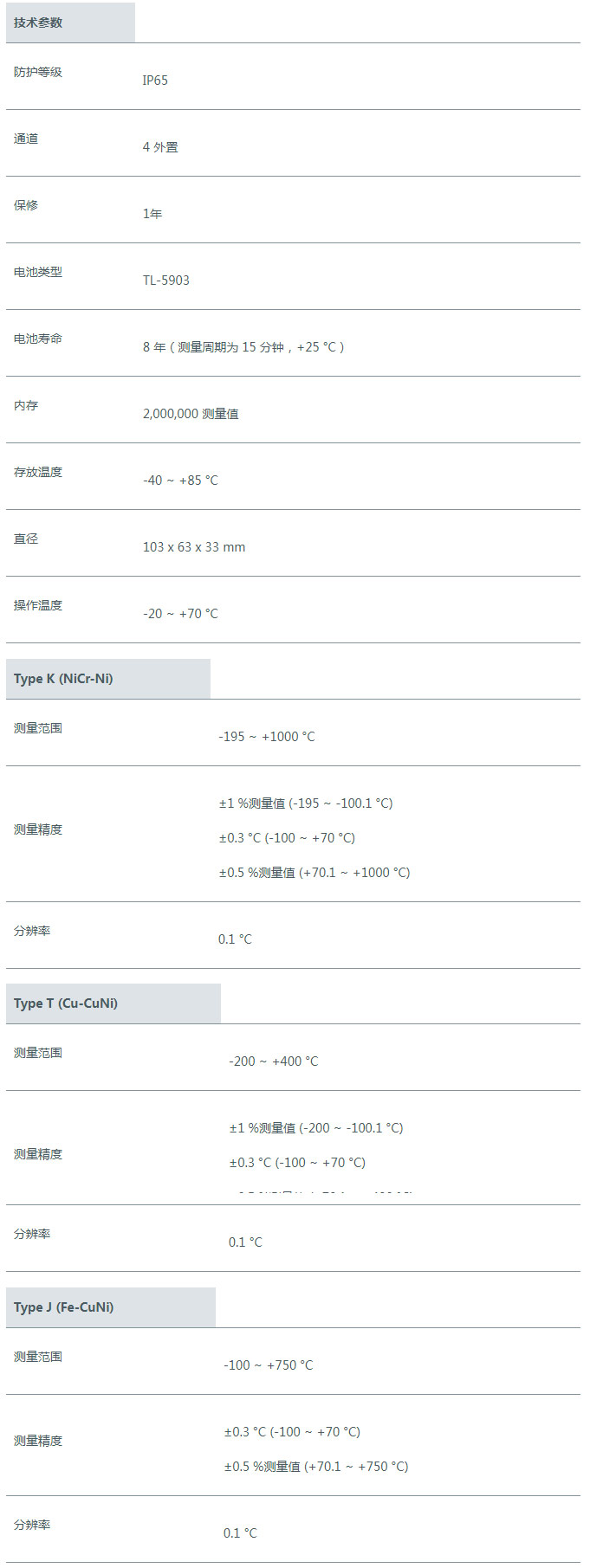Click the 4 外置 channel value
This screenshot has height=1568, width=590.
click(160, 147)
